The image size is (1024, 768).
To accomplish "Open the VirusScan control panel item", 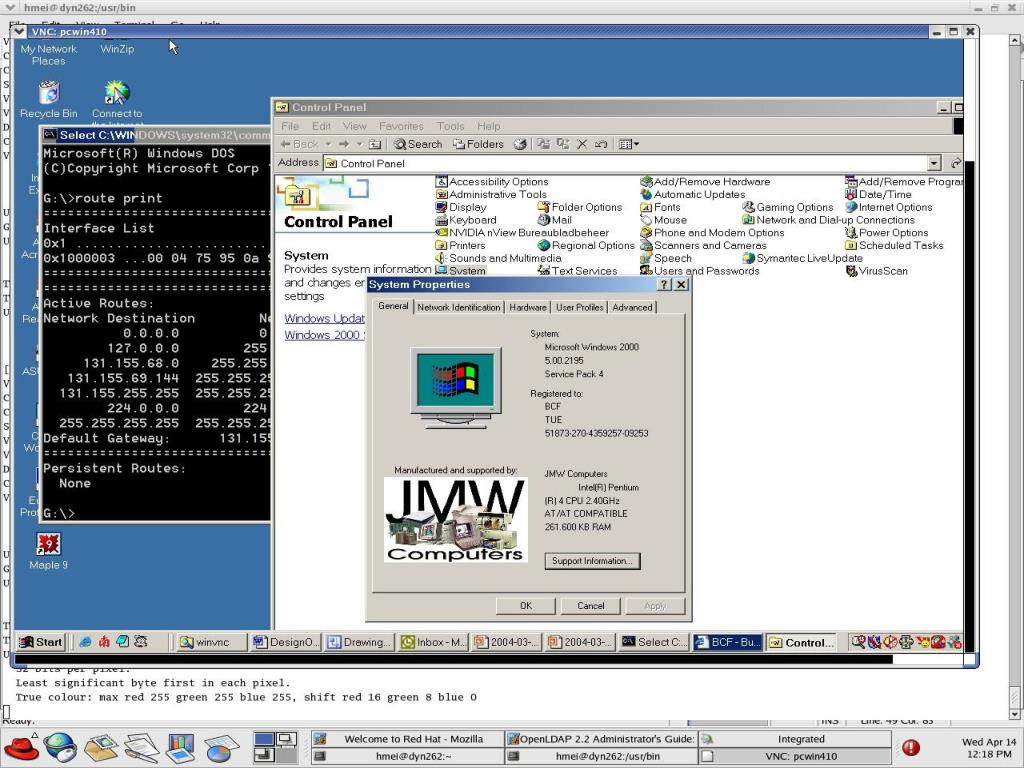I will 882,271.
